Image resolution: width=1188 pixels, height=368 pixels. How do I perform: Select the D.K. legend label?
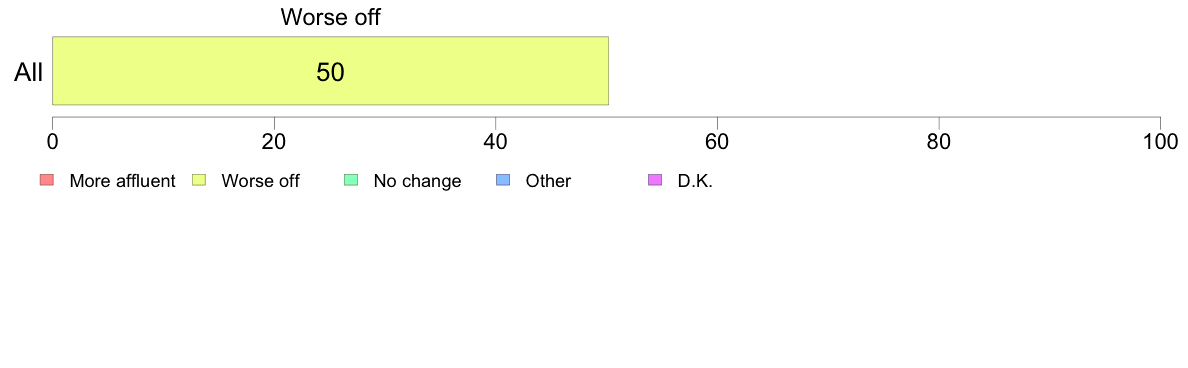(696, 181)
